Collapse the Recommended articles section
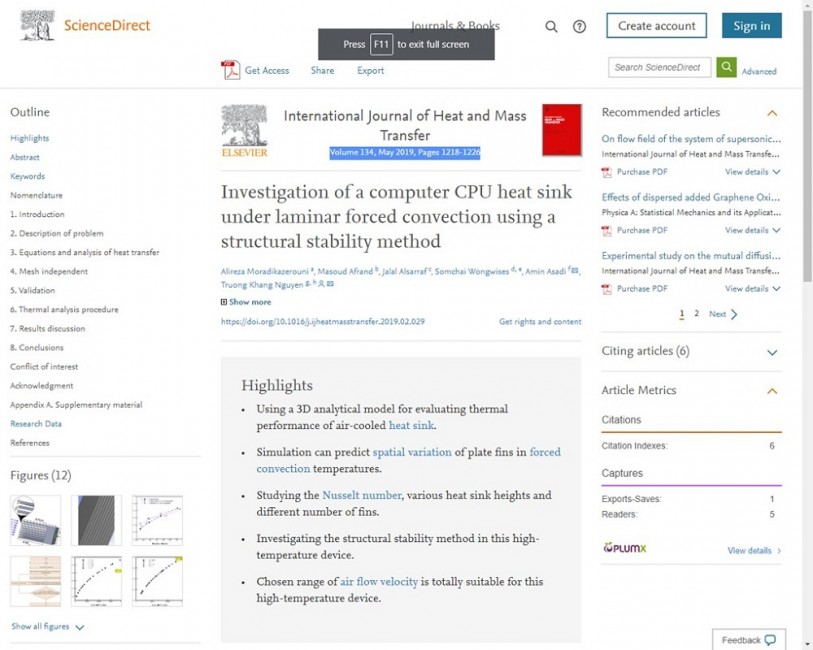 (x=772, y=113)
